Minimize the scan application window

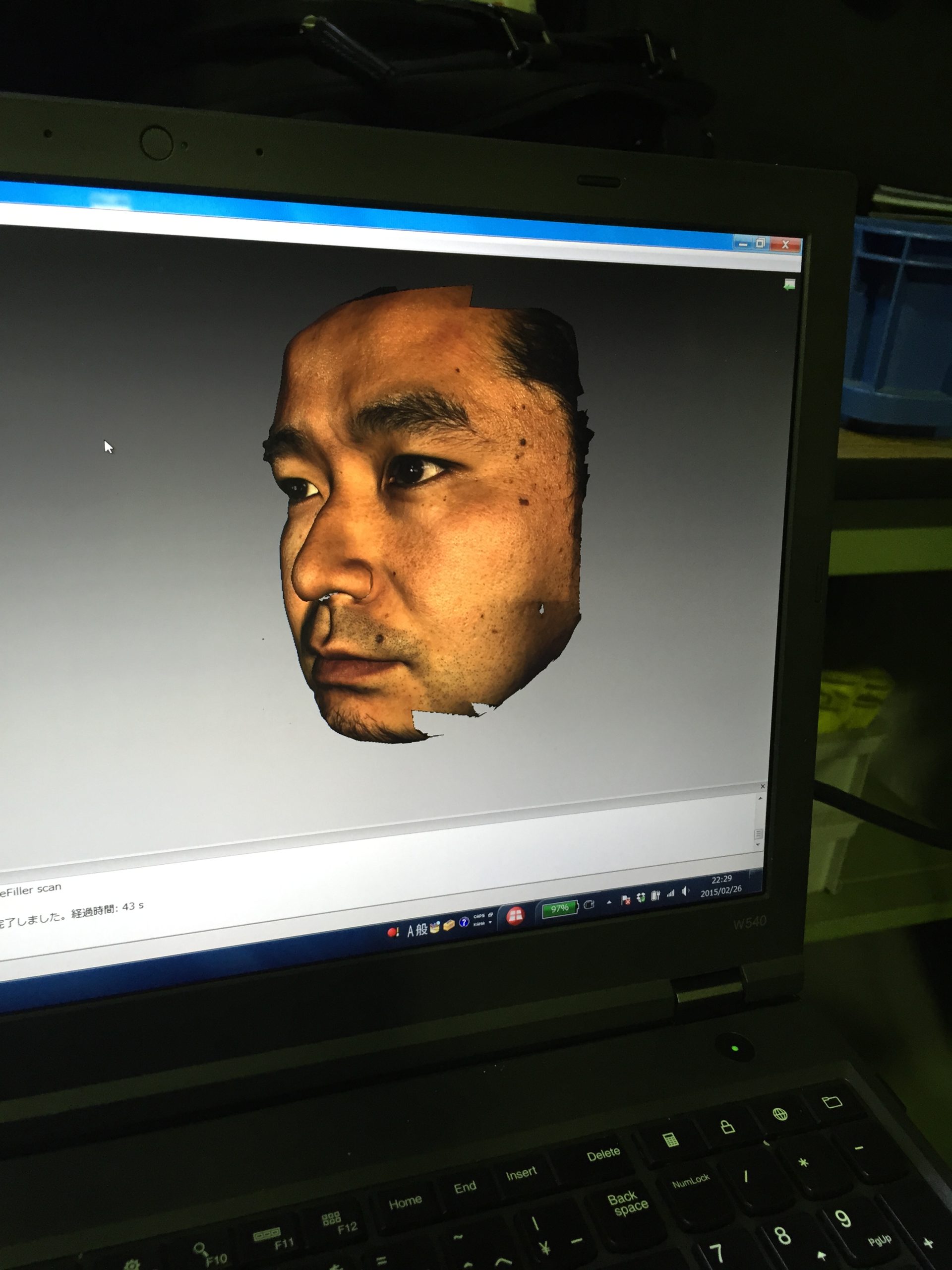(743, 244)
